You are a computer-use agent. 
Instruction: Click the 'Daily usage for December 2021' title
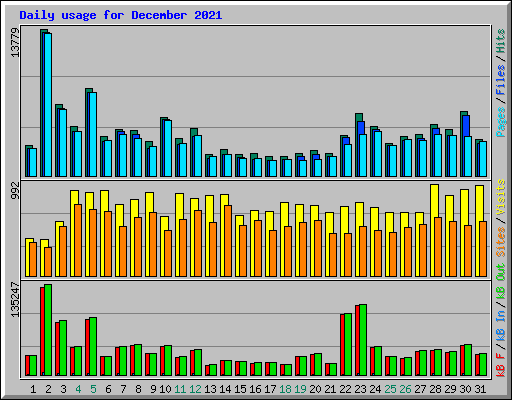point(121,15)
